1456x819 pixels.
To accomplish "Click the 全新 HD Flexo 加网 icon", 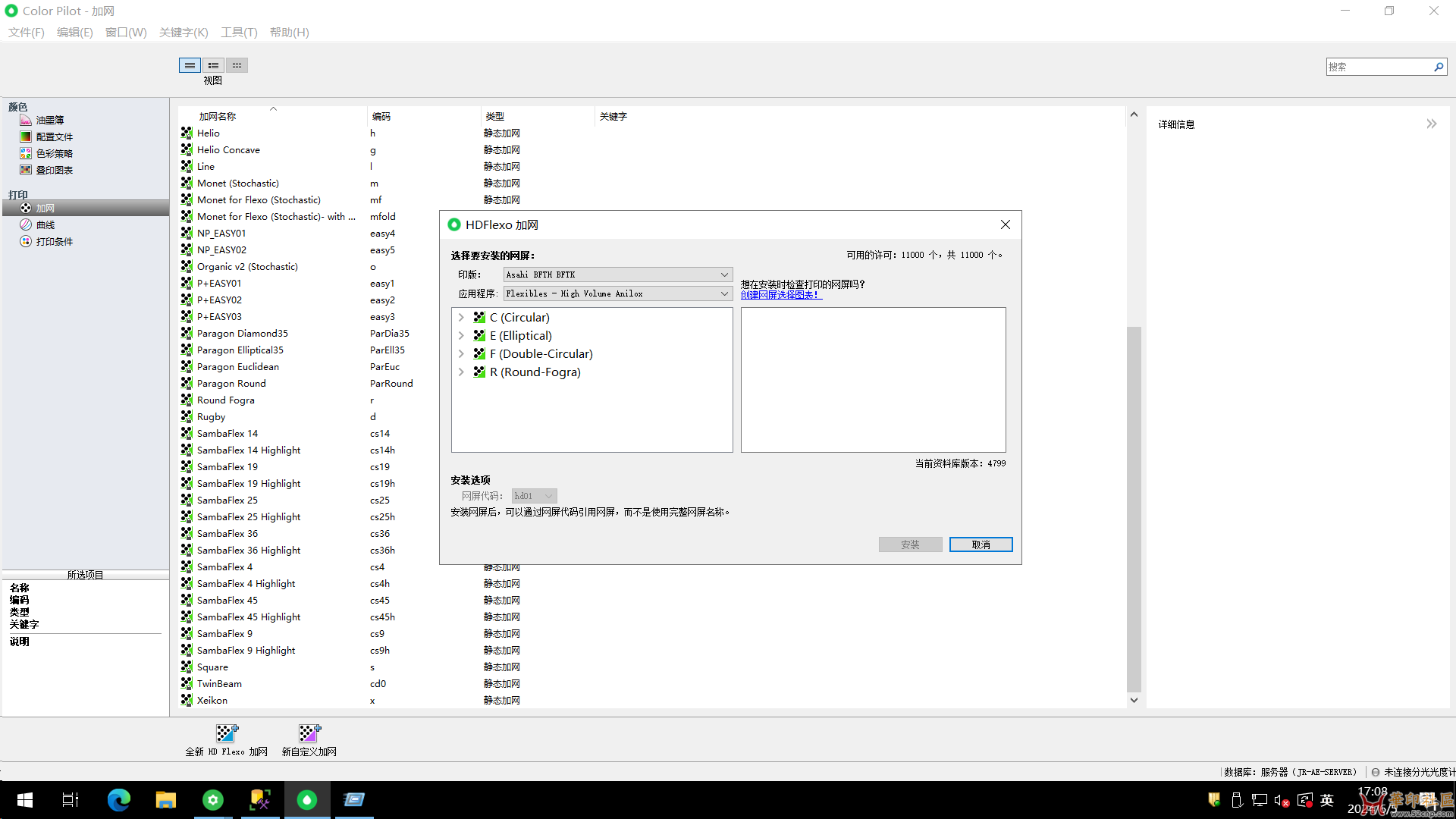I will (225, 732).
